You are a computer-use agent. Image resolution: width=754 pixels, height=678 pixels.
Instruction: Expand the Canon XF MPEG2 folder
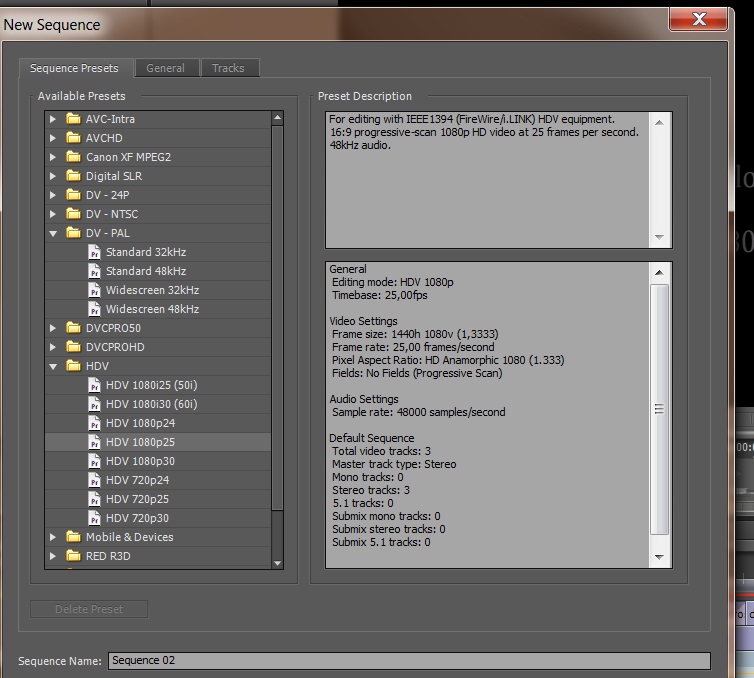(53, 157)
